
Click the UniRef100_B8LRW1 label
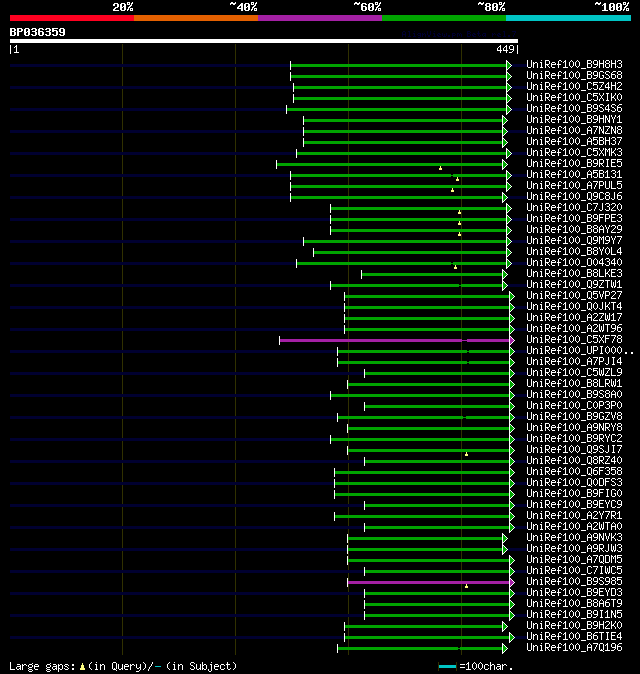574,384
